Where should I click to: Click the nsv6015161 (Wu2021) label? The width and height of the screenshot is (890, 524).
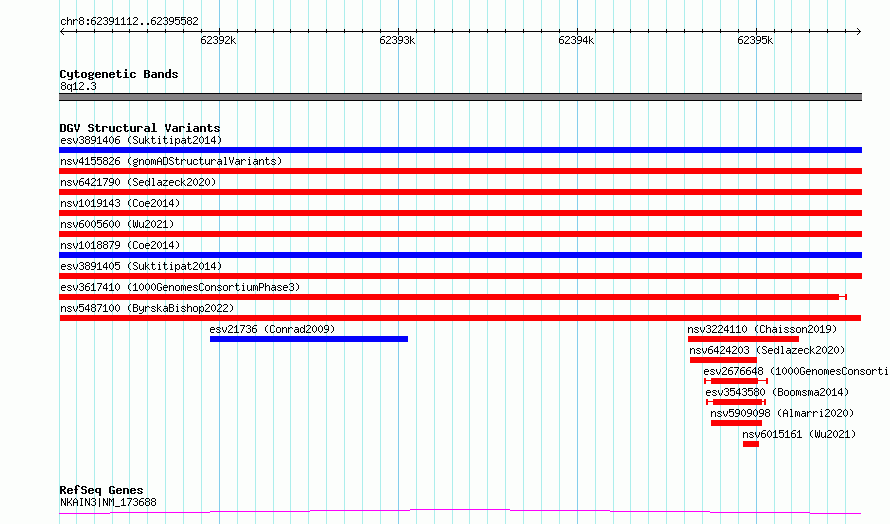pos(799,434)
